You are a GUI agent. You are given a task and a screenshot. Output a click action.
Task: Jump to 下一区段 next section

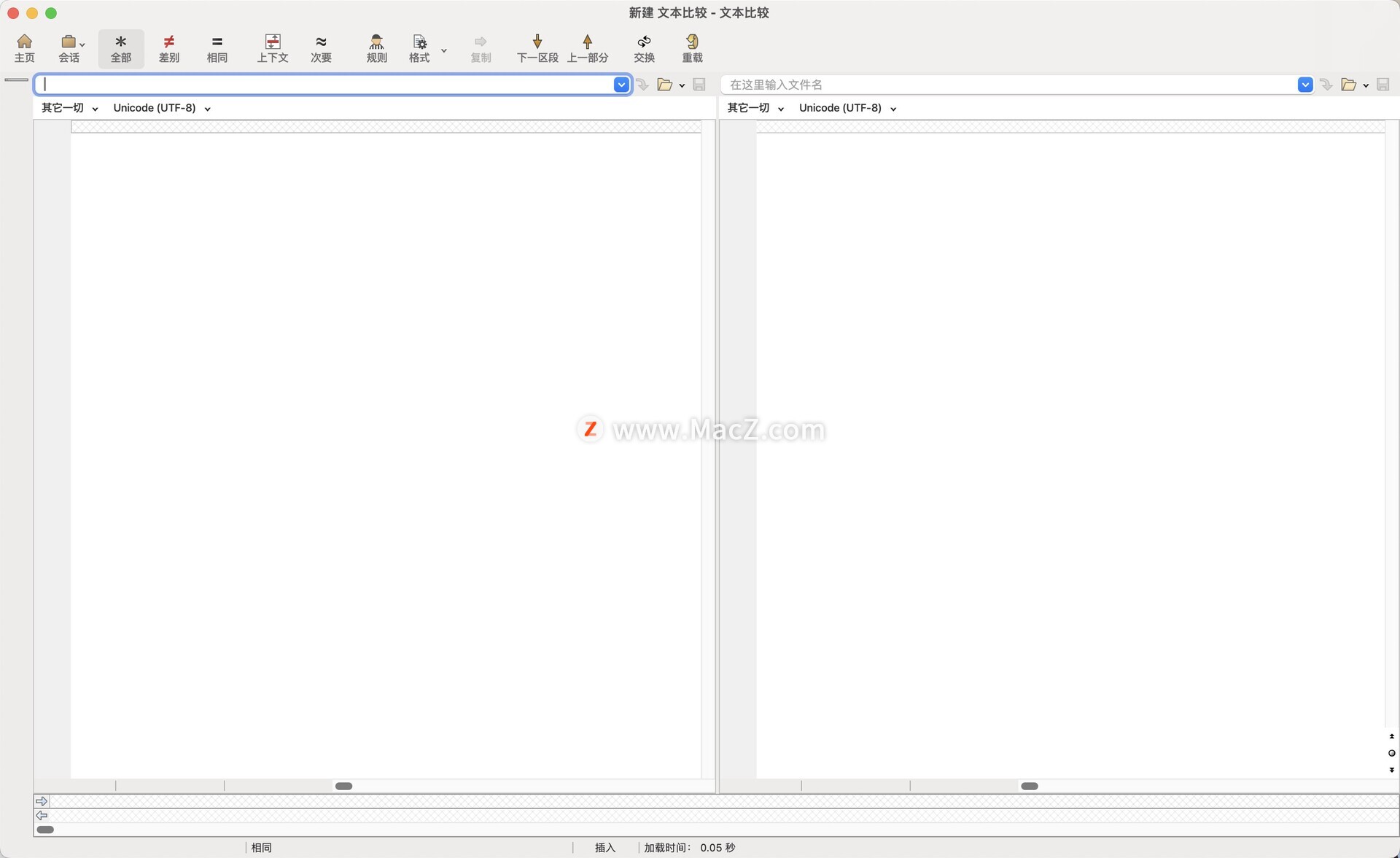point(537,48)
